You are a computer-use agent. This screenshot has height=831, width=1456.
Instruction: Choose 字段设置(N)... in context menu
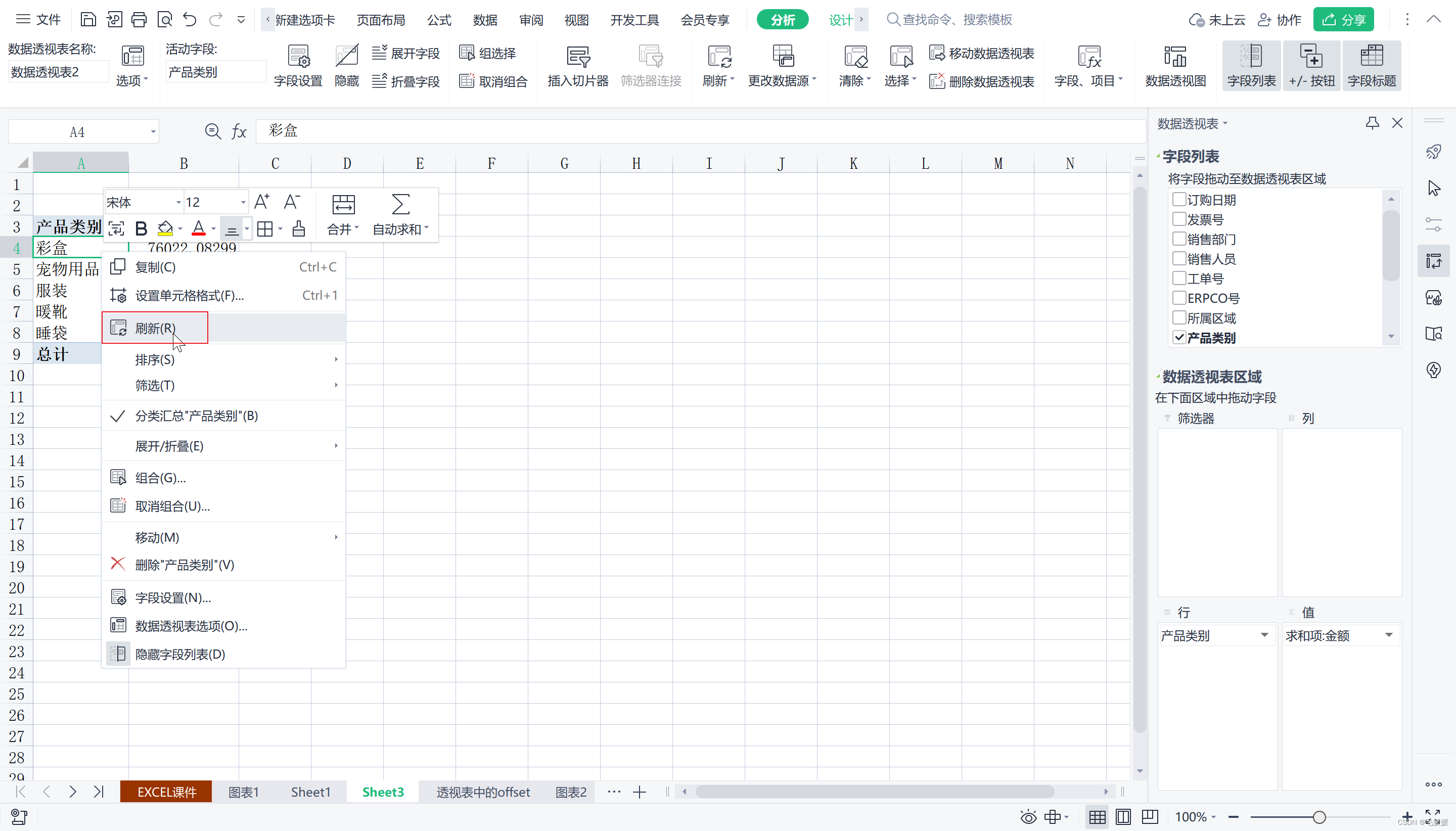coord(224,597)
